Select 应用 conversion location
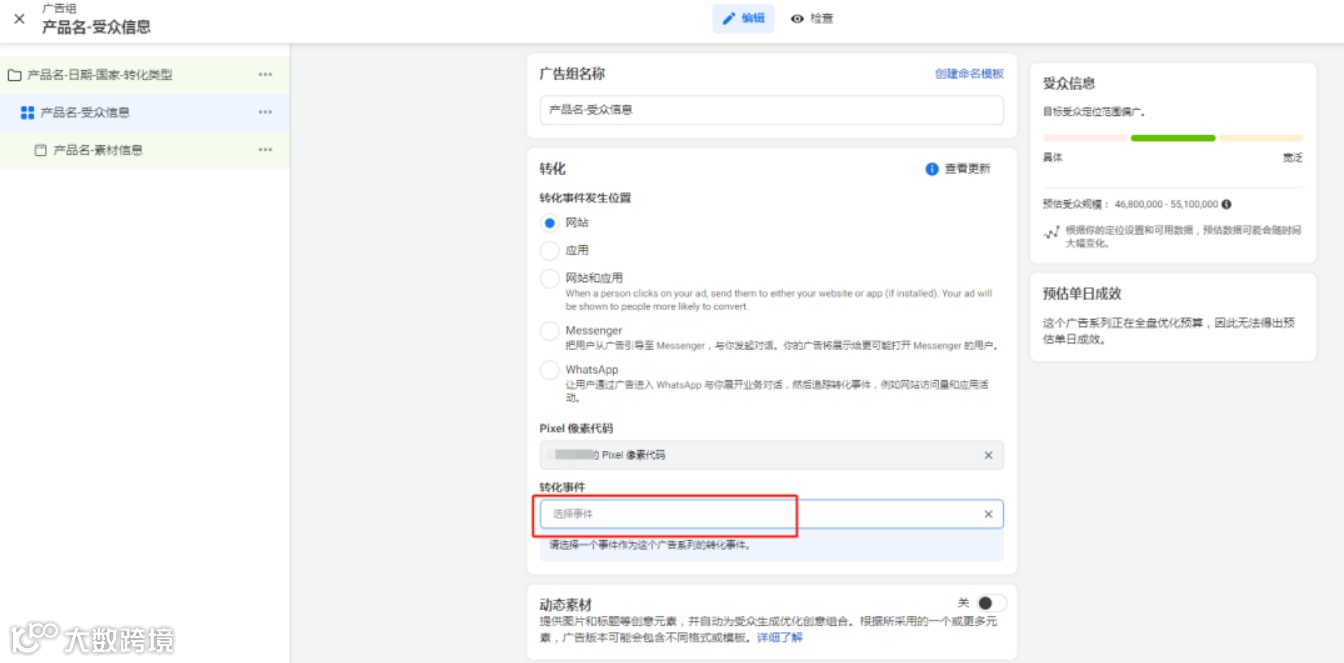This screenshot has height=663, width=1344. pyautogui.click(x=549, y=251)
